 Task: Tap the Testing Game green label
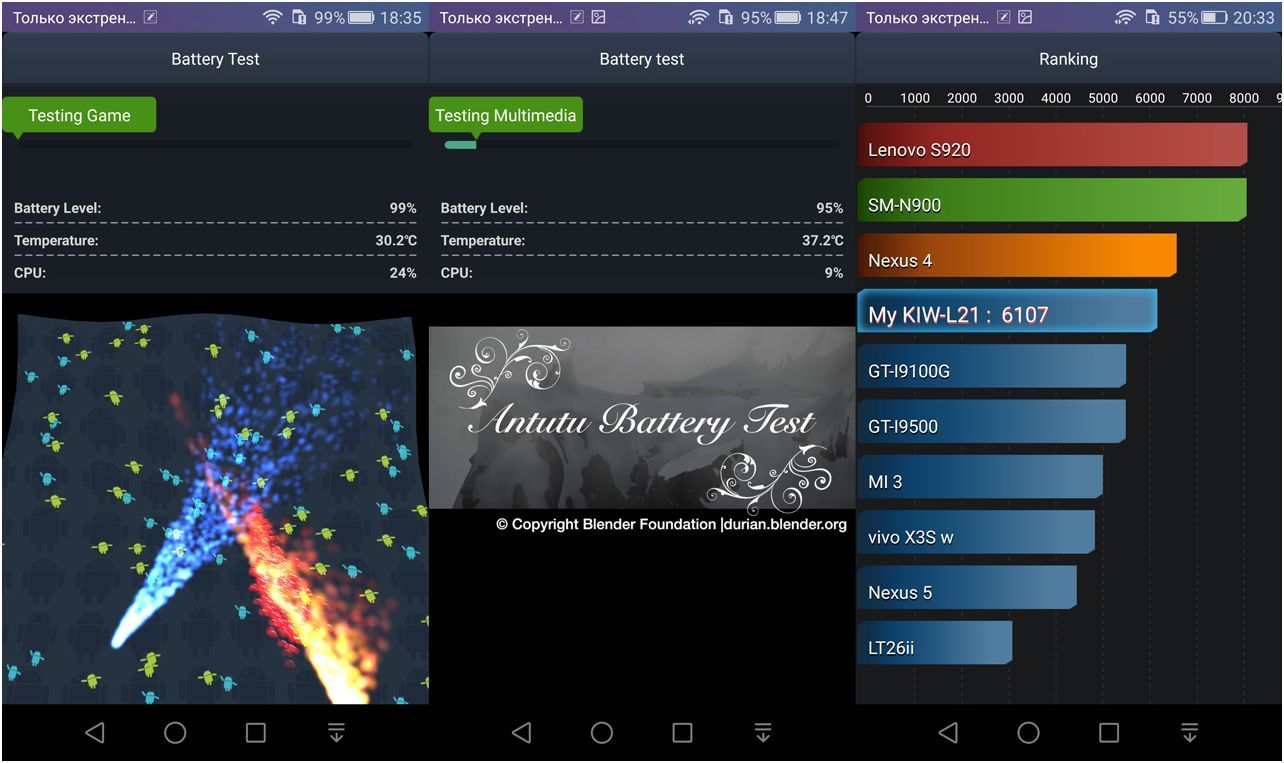pyautogui.click(x=79, y=115)
